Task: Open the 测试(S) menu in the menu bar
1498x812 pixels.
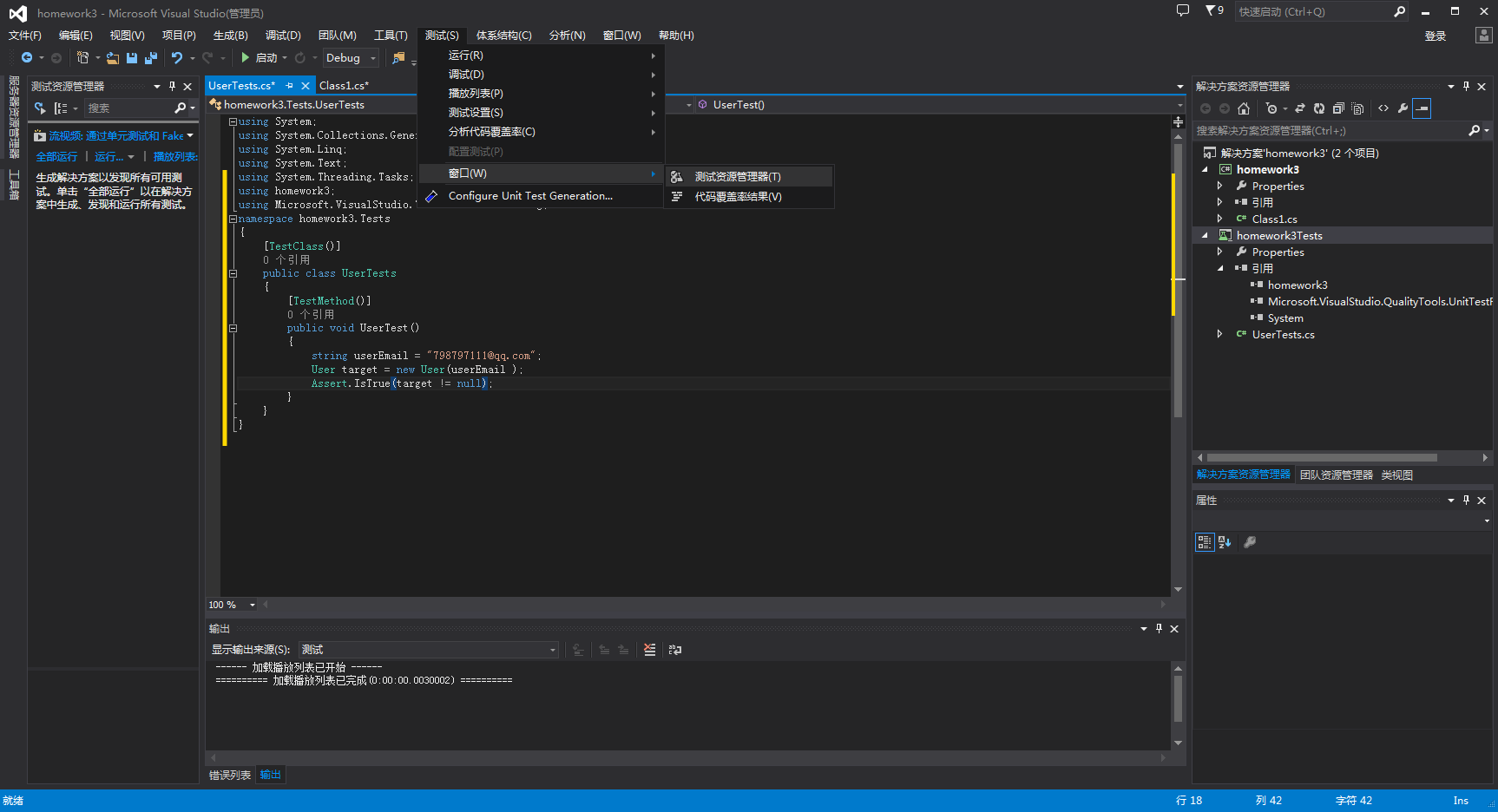Action: pyautogui.click(x=442, y=36)
